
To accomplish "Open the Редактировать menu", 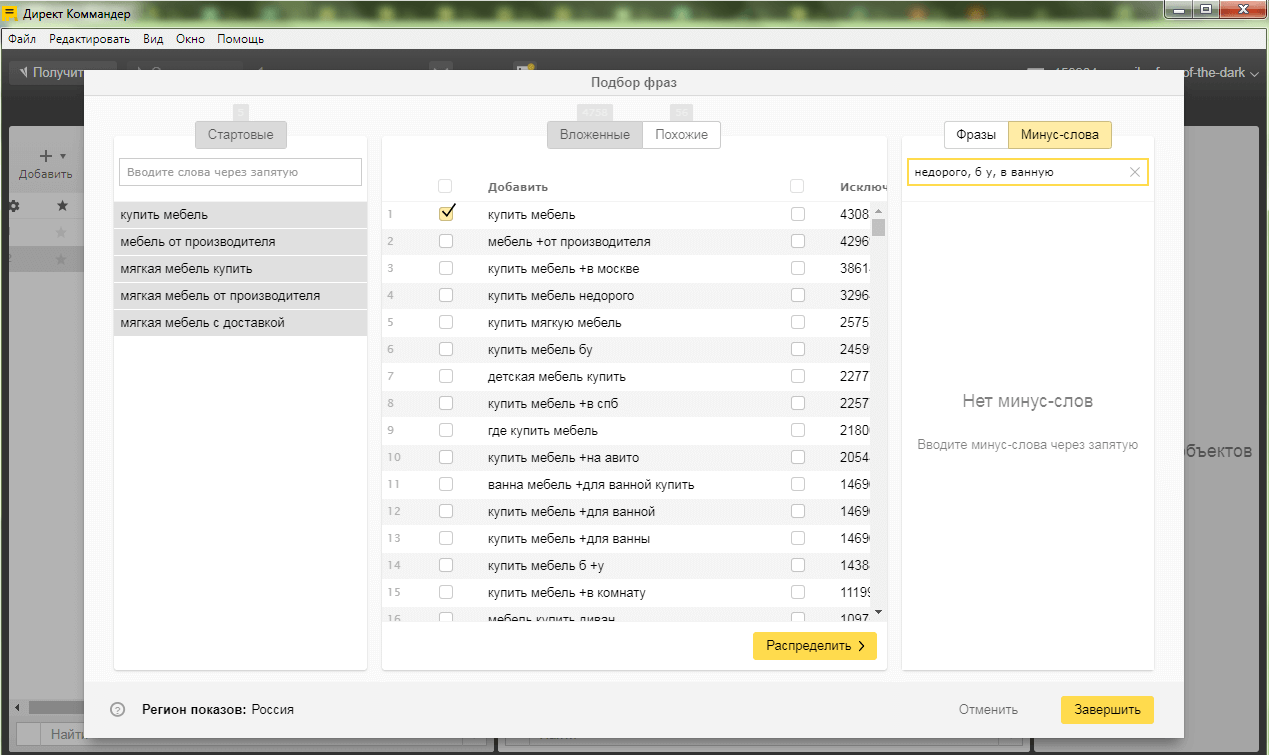I will (89, 39).
